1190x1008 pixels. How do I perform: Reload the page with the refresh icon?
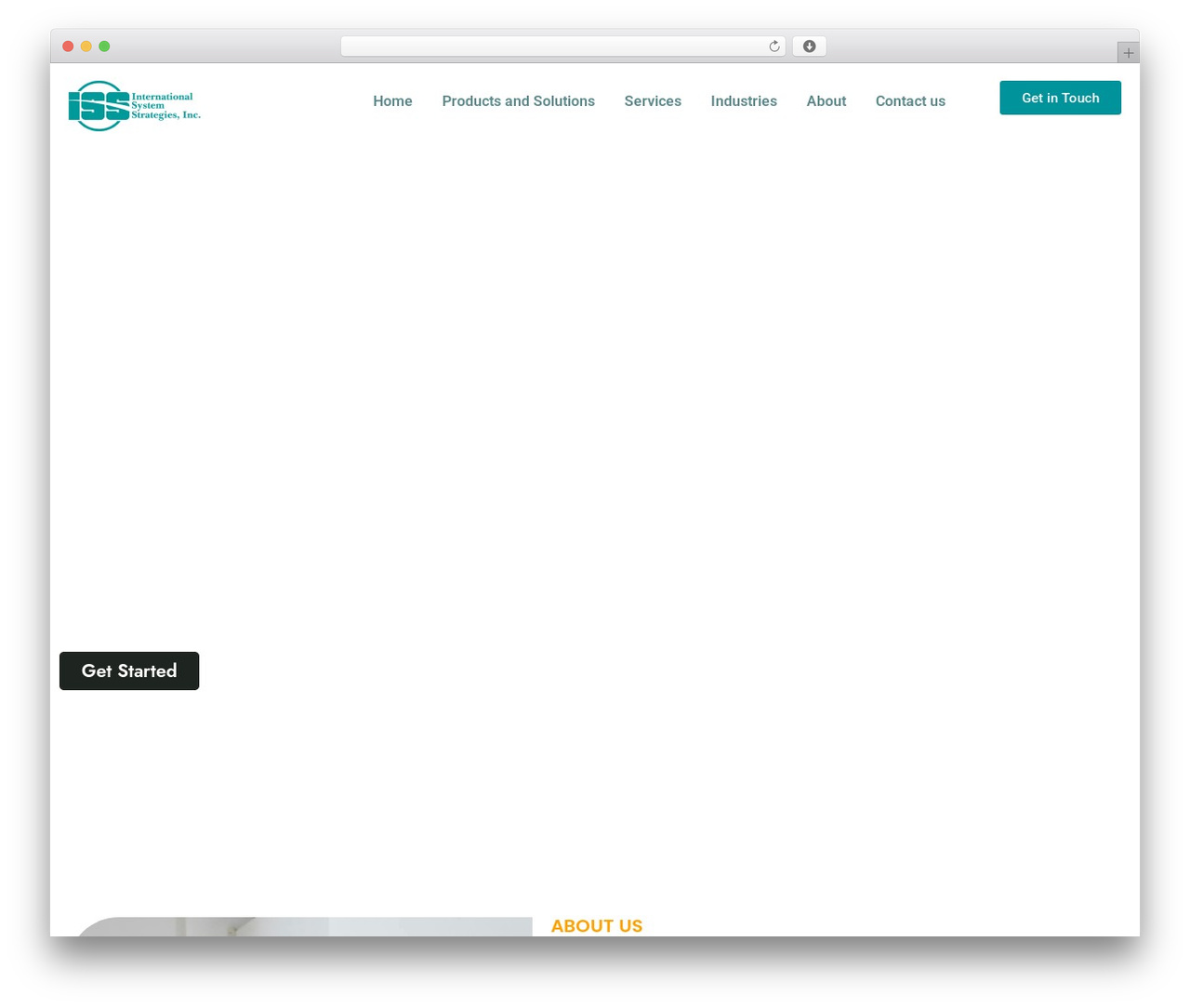(x=773, y=46)
